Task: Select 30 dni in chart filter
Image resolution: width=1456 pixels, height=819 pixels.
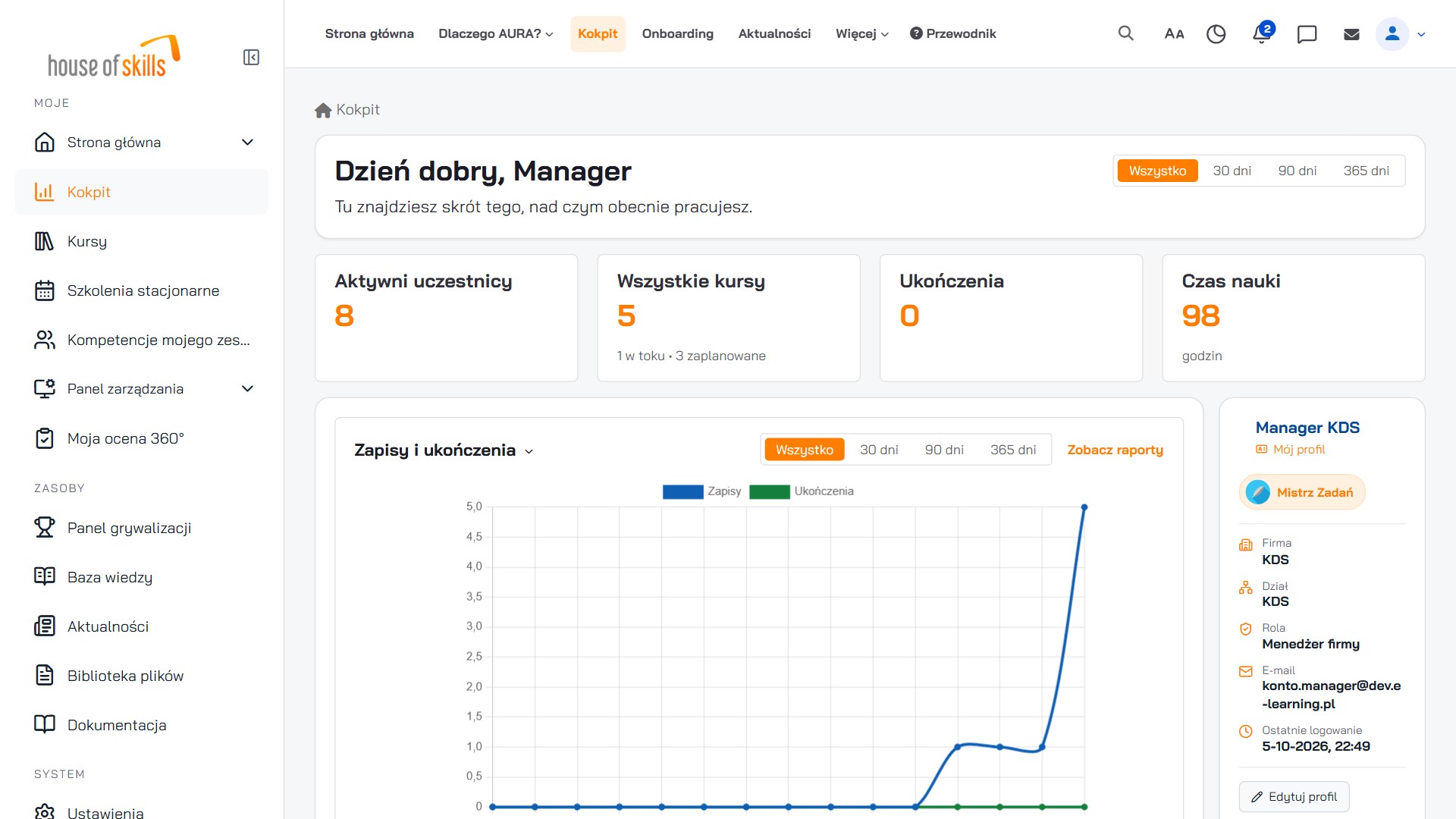Action: pyautogui.click(x=879, y=450)
